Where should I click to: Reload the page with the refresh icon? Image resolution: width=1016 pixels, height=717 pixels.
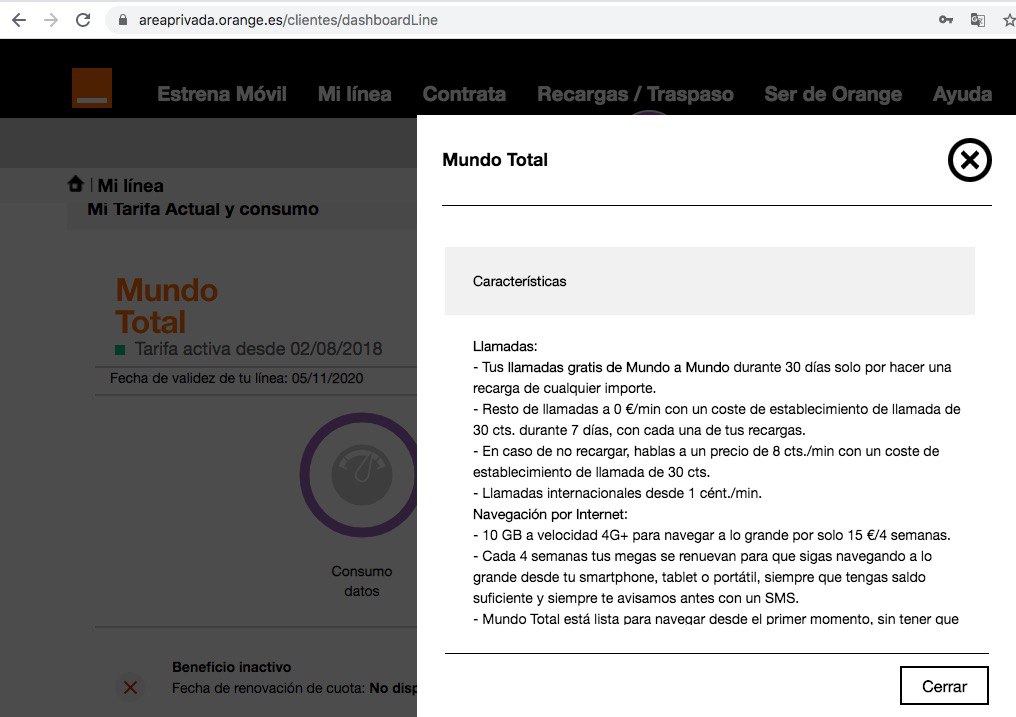point(83,20)
